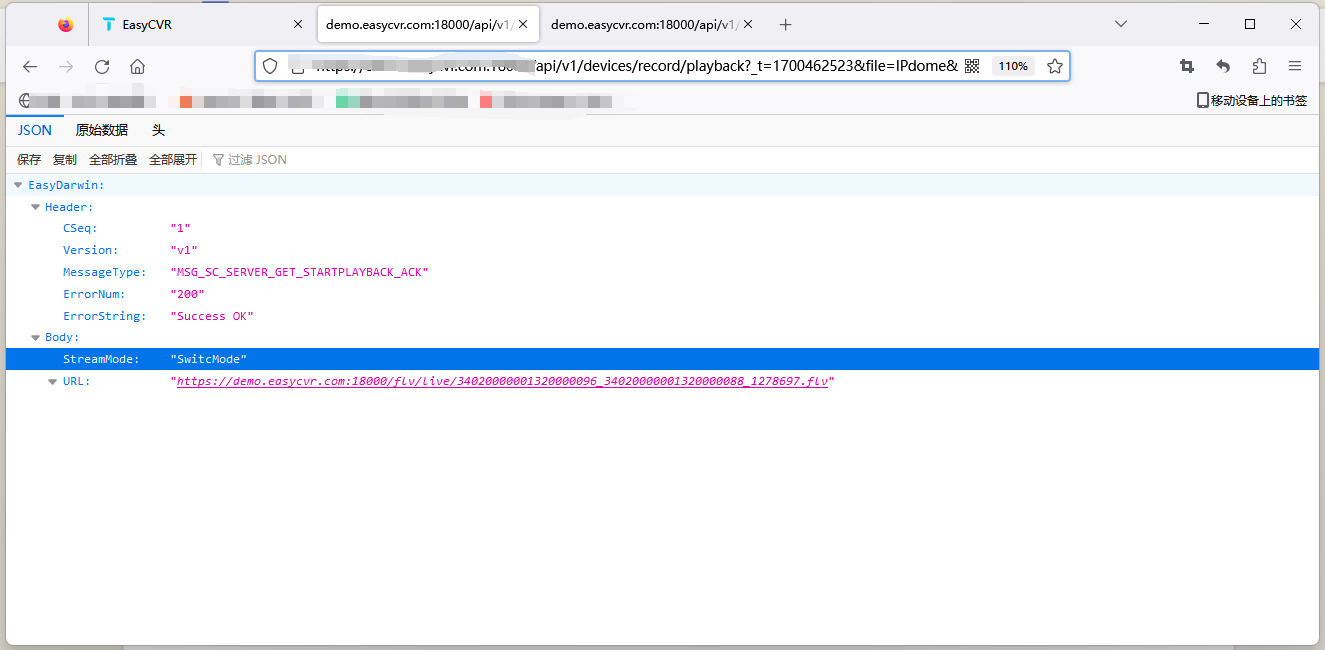Click 全部展开 expand all button
This screenshot has width=1325, height=650.
[173, 159]
